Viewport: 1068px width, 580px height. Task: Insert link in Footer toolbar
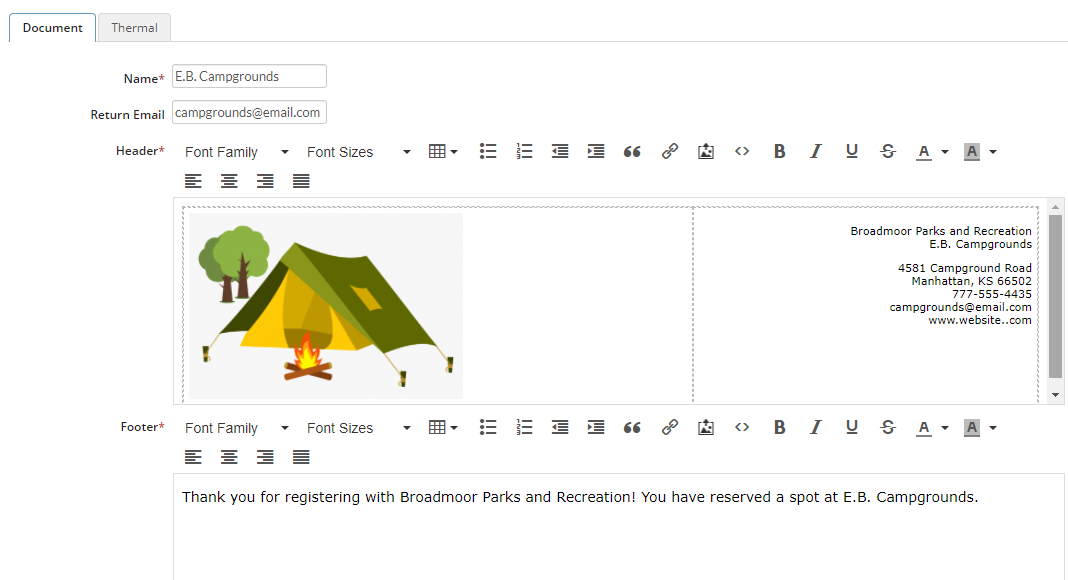(x=670, y=427)
